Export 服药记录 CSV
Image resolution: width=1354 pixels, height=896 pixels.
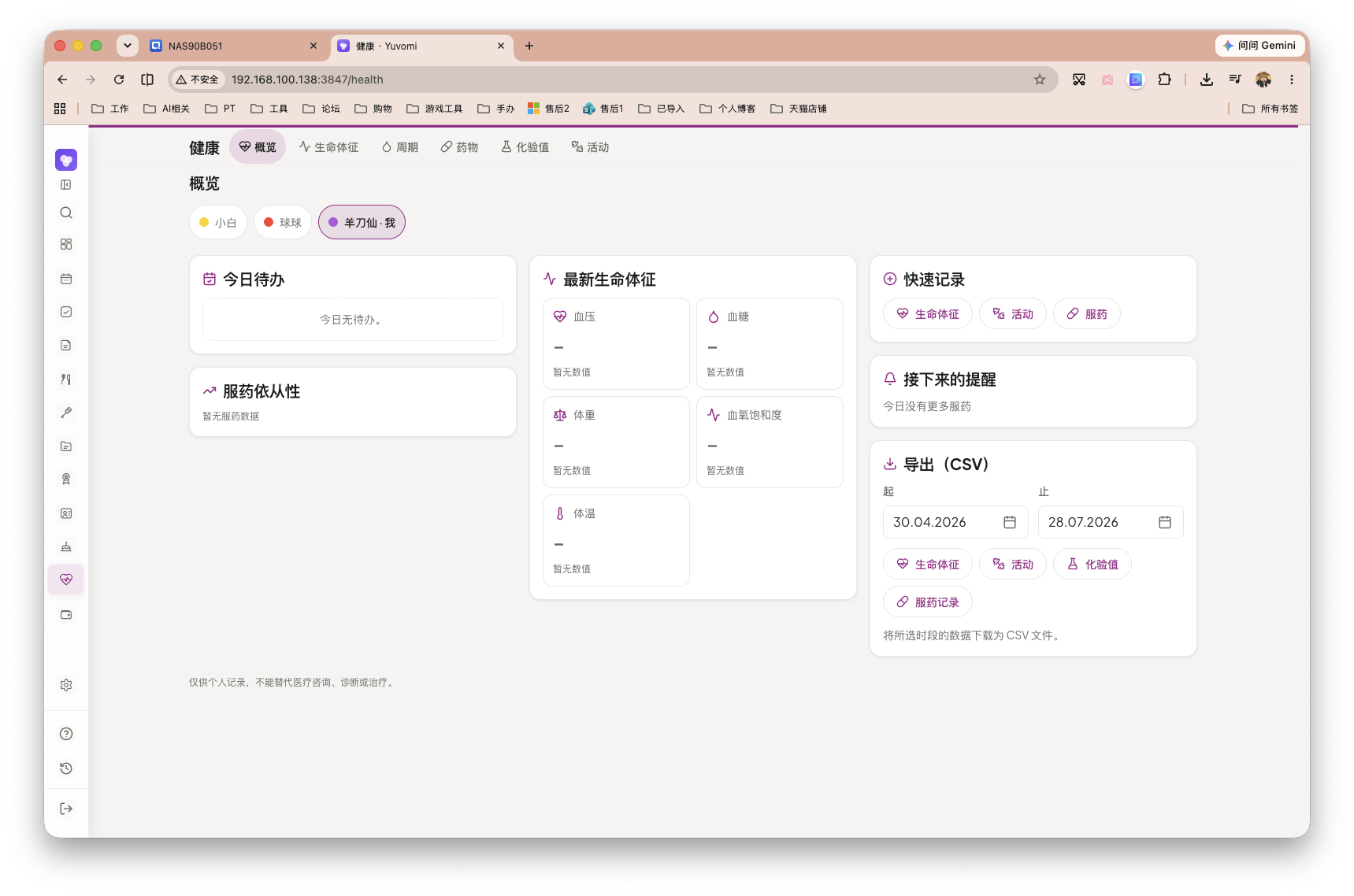928,602
